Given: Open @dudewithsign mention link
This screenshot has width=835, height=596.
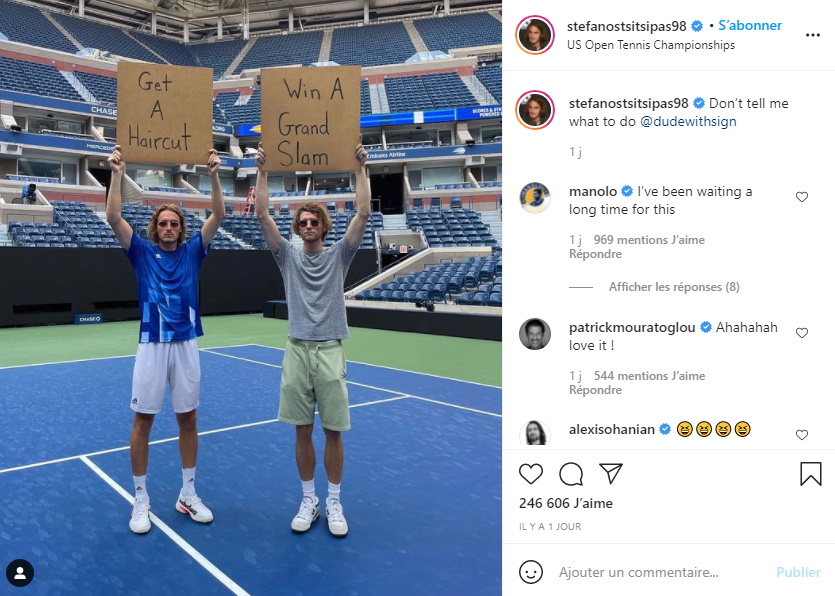Looking at the screenshot, I should point(688,121).
